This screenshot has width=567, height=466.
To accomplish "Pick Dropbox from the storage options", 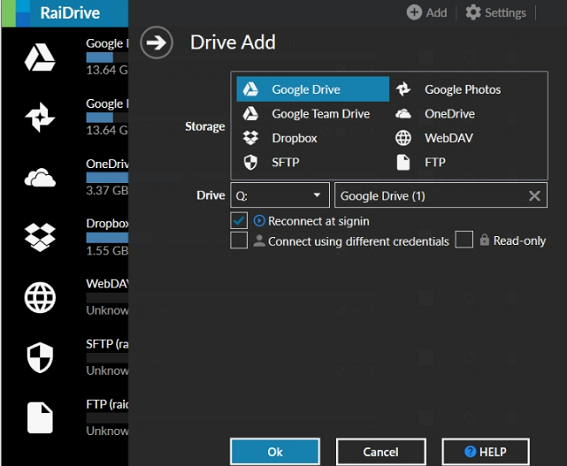I will tap(313, 138).
